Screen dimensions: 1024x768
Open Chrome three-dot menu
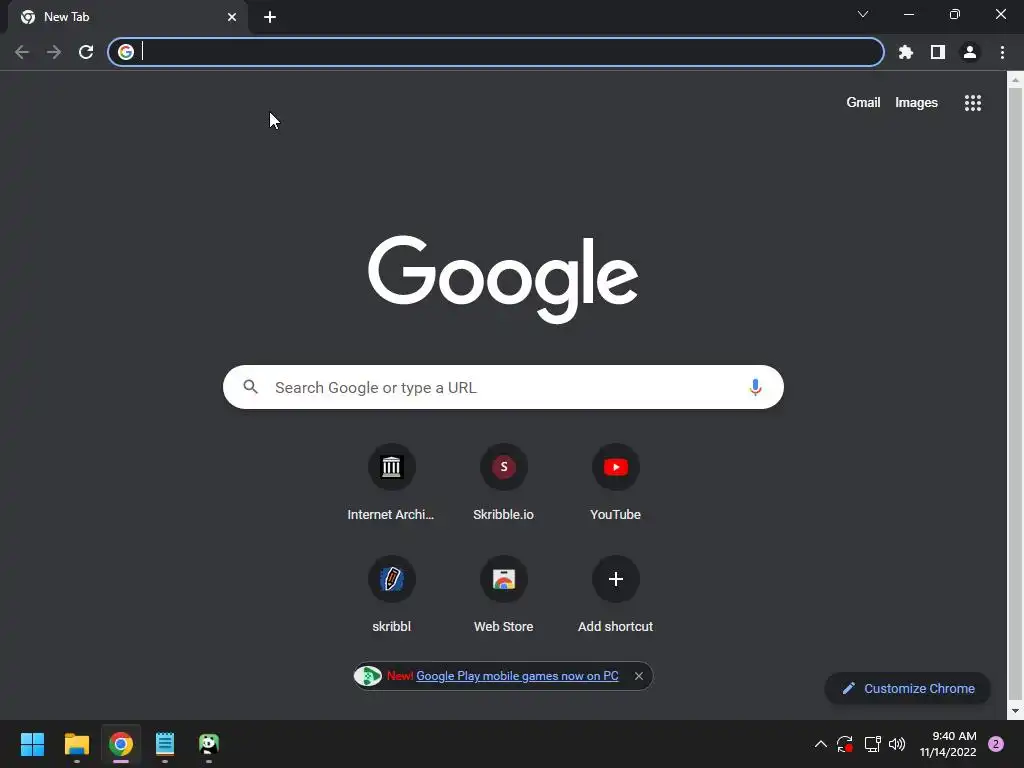1002,52
